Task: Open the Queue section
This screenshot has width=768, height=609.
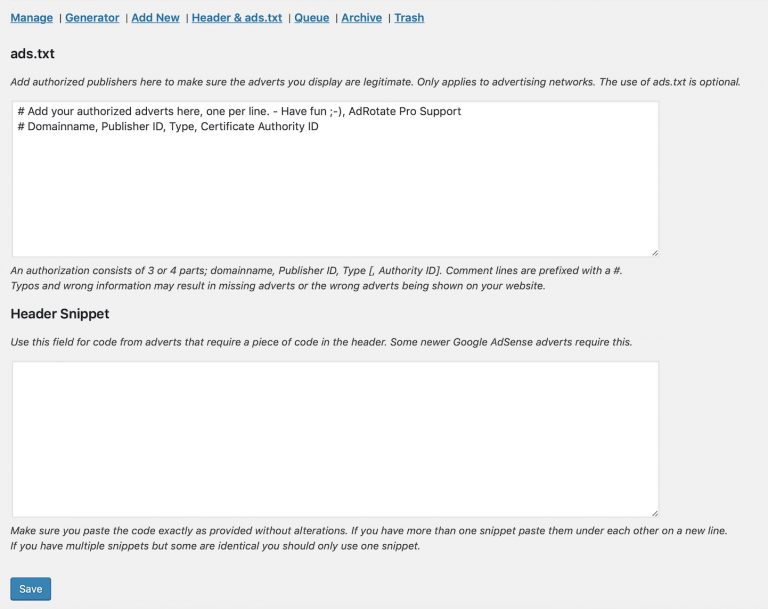Action: (x=311, y=18)
